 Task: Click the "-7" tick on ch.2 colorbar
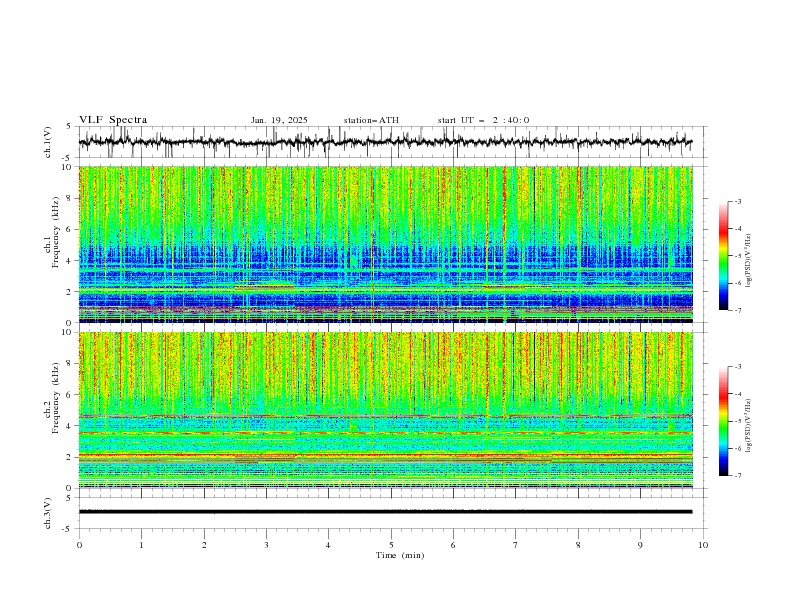(x=738, y=475)
